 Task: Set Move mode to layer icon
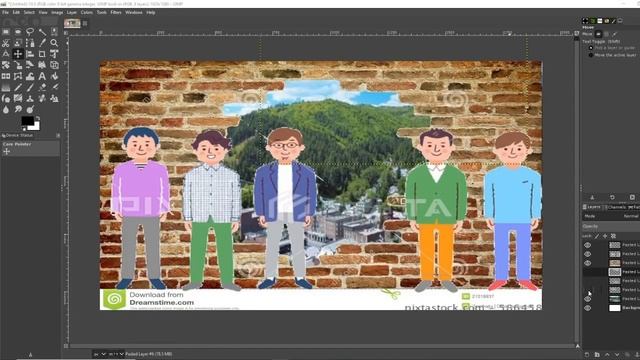[598, 34]
